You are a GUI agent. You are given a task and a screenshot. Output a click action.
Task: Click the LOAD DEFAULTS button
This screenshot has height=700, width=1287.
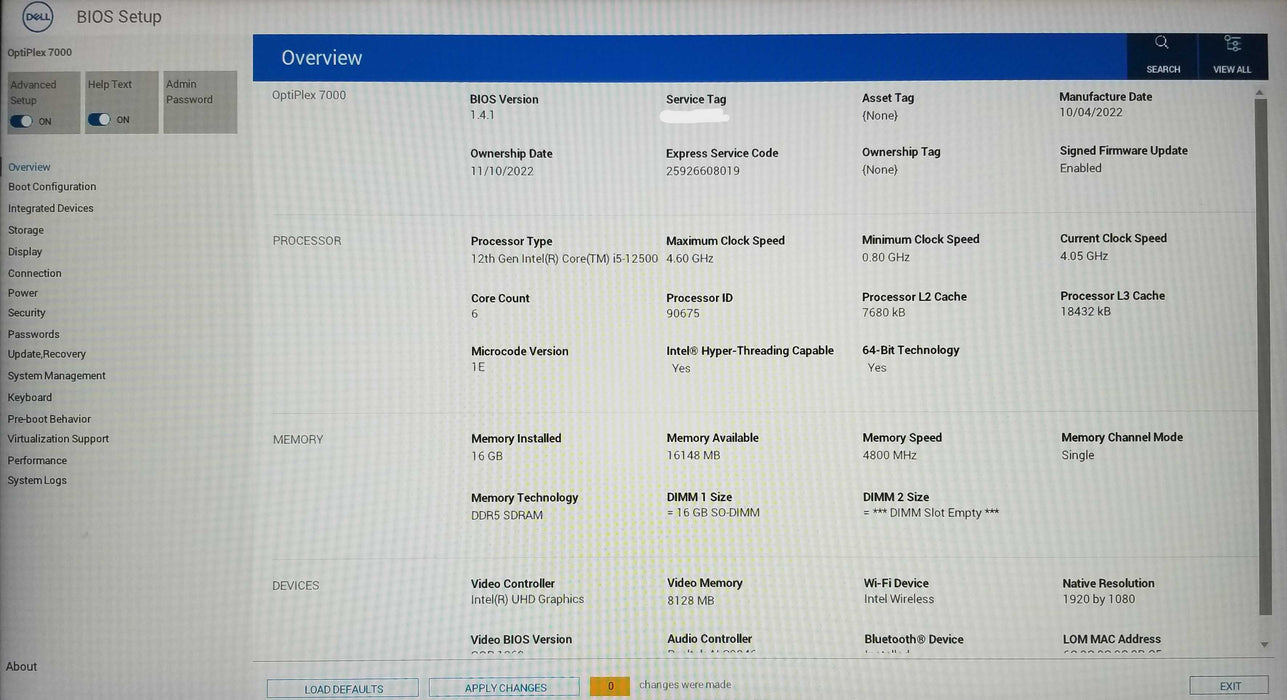click(343, 688)
